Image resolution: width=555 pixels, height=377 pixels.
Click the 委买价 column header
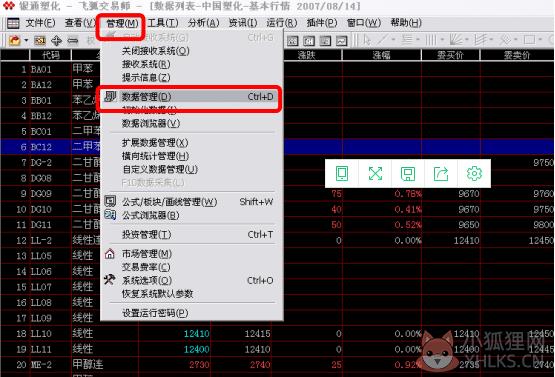coord(451,55)
